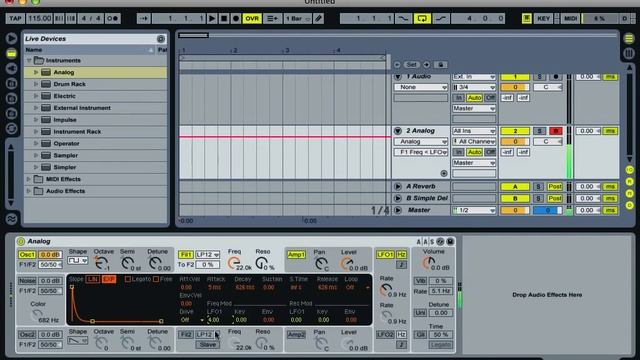Open the LP12 filter type dropdown for Fil1
640x360 pixels.
(x=207, y=255)
